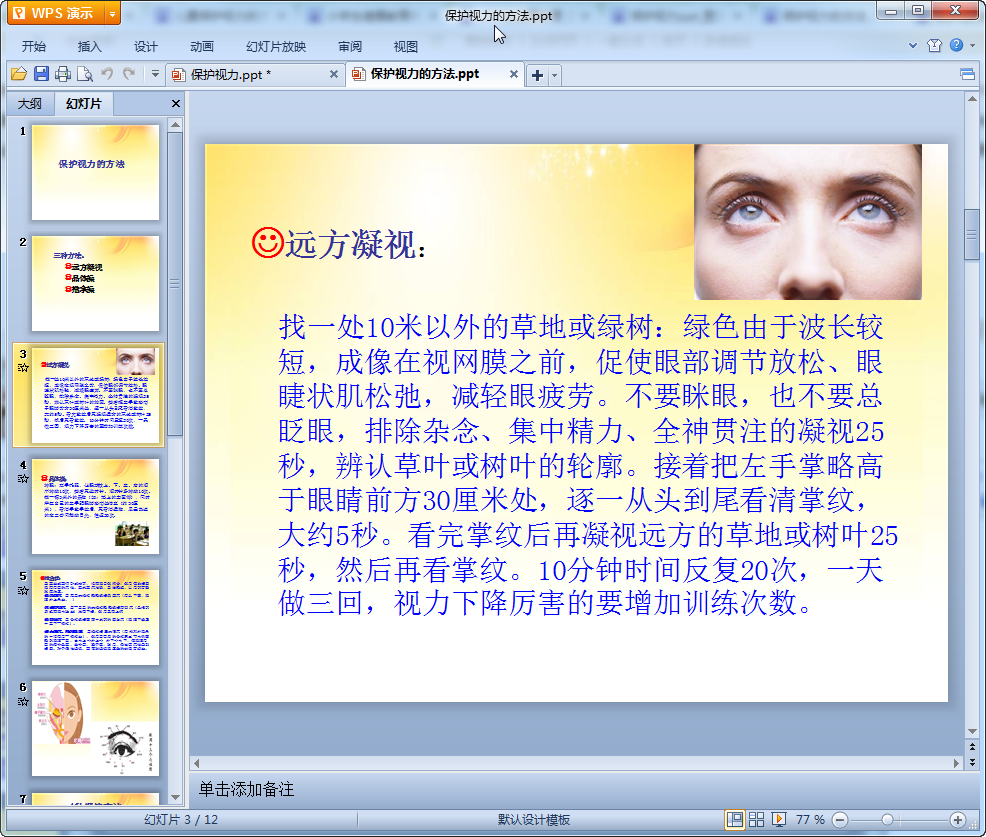Open the WPS 演示 application menu

[56, 13]
